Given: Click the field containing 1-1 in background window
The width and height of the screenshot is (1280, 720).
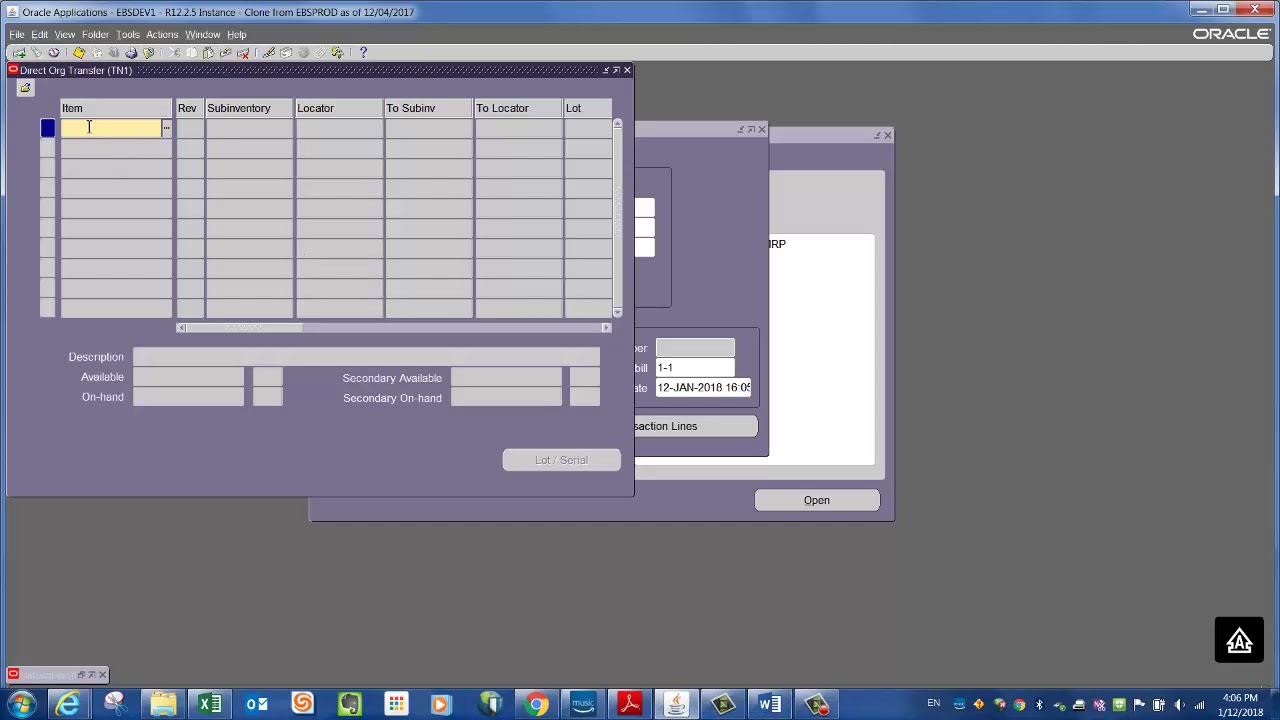Looking at the screenshot, I should tap(695, 368).
